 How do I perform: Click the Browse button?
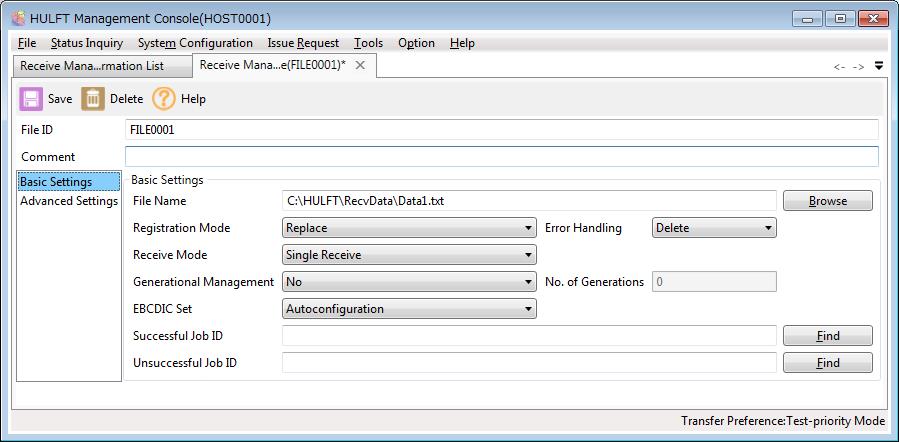tap(828, 201)
